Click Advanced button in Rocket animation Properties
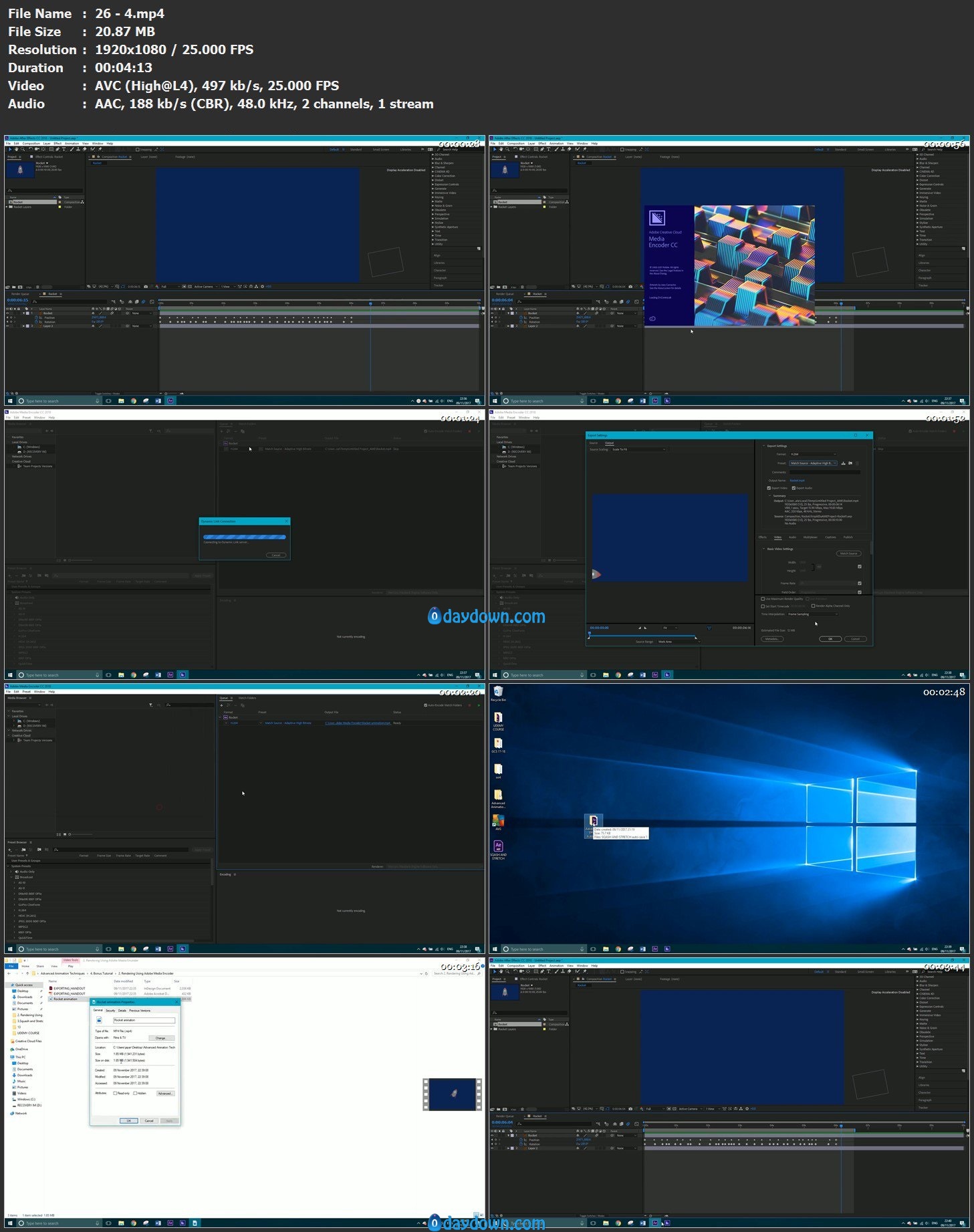The image size is (974, 1232). coord(165,1093)
